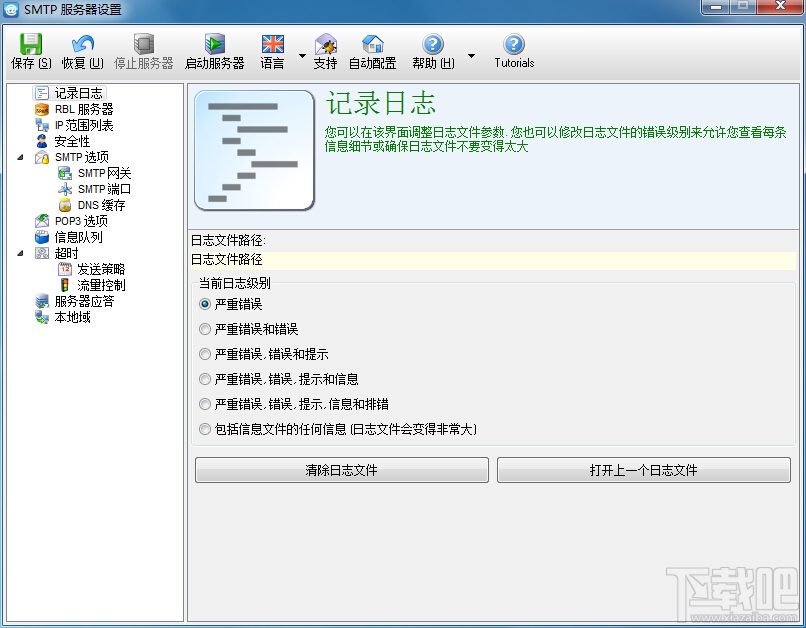Click the Help question mark icon
Screen dimensions: 806x628
pos(433,44)
